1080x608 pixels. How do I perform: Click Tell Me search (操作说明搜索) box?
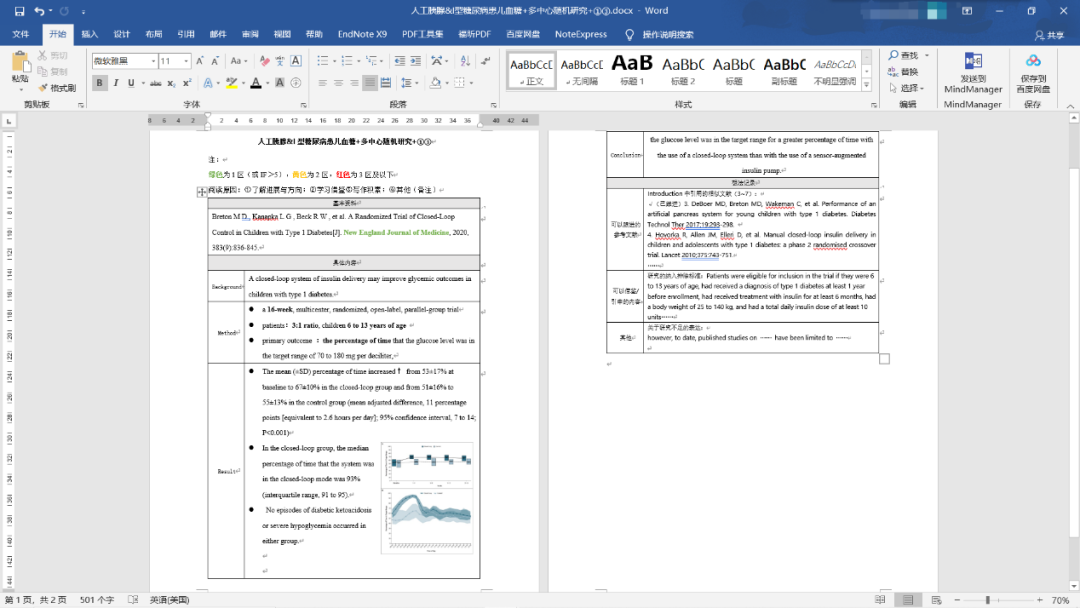click(x=660, y=34)
